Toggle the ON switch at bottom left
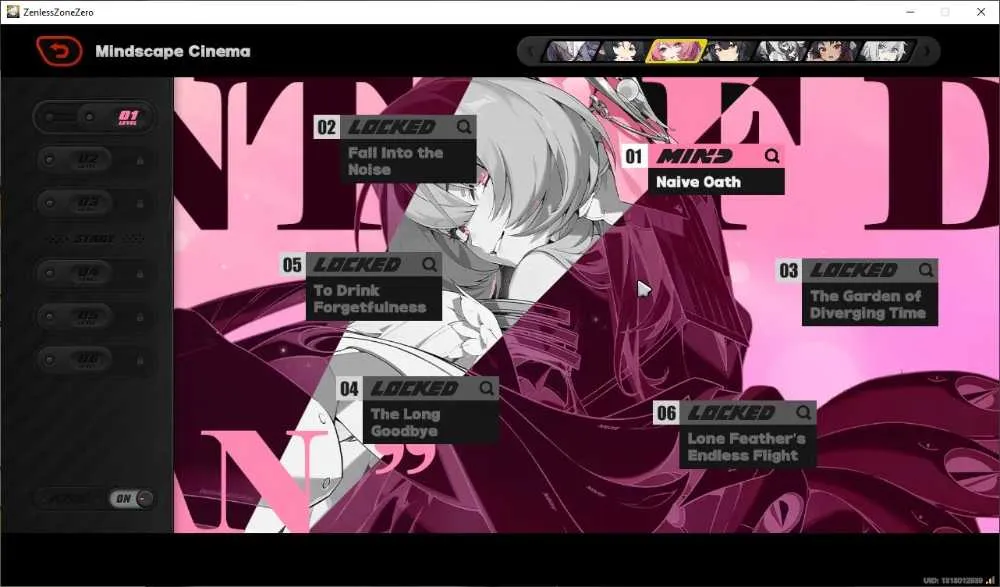The height and width of the screenshot is (587, 1000). [x=132, y=498]
